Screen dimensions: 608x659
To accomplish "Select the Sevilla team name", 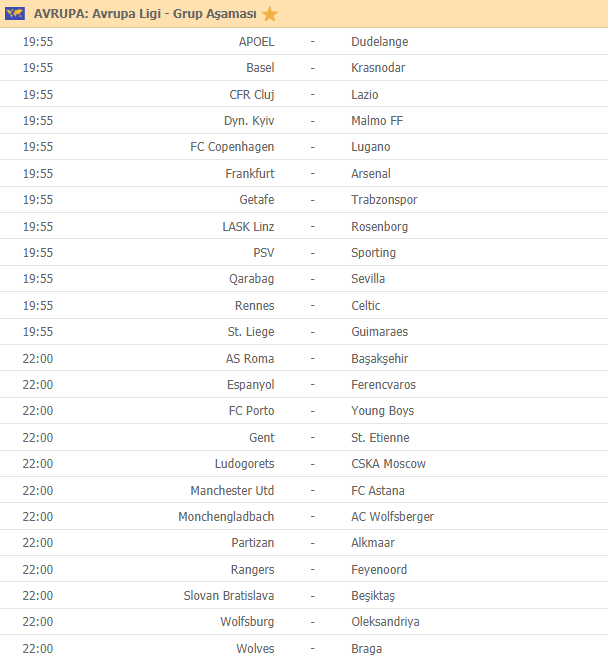I will (368, 279).
